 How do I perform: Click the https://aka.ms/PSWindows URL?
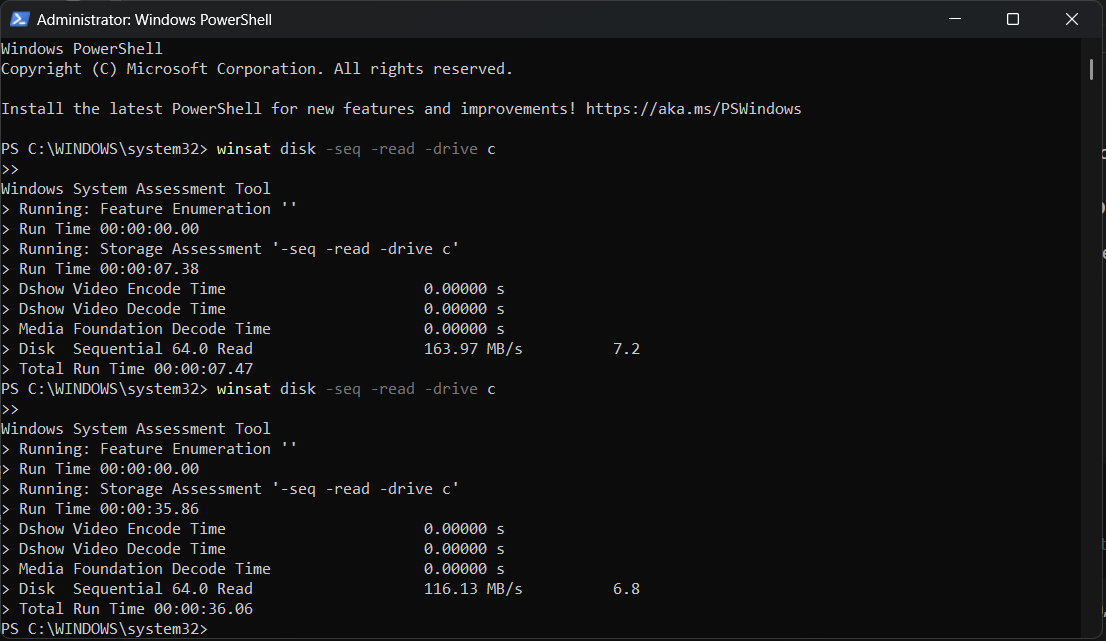693,109
